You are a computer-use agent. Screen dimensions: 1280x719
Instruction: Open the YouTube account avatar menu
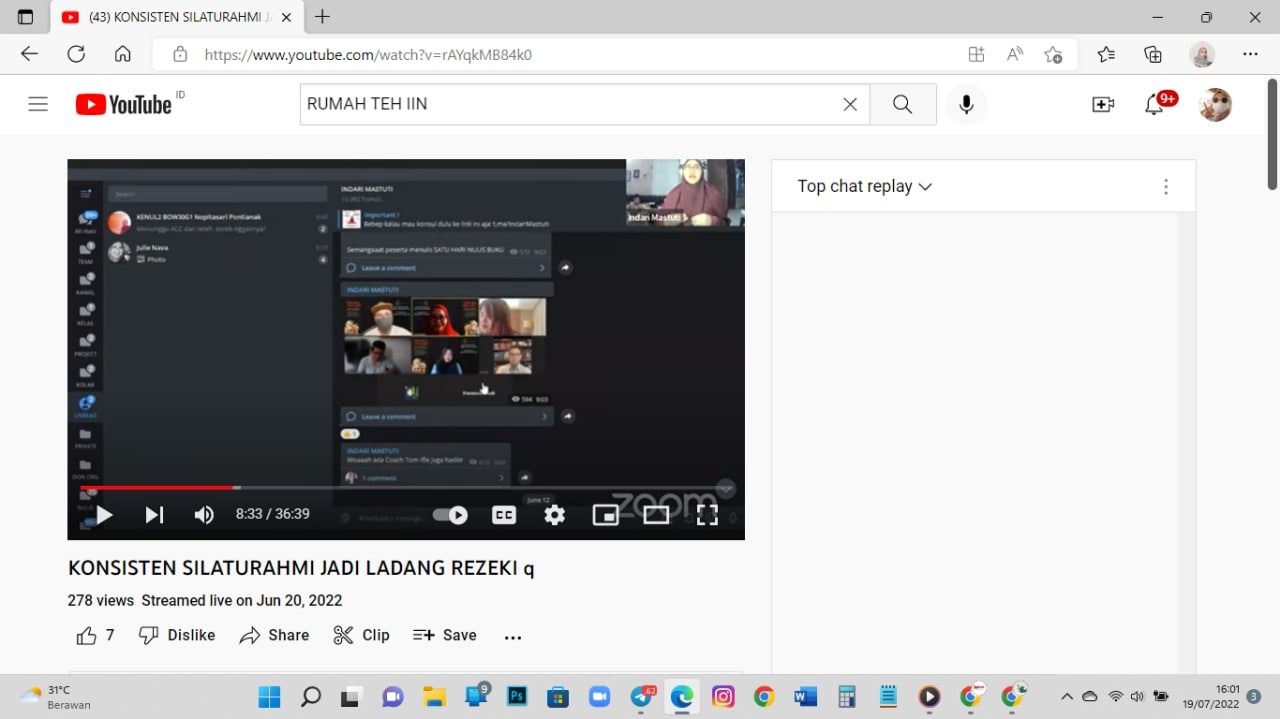[1215, 104]
